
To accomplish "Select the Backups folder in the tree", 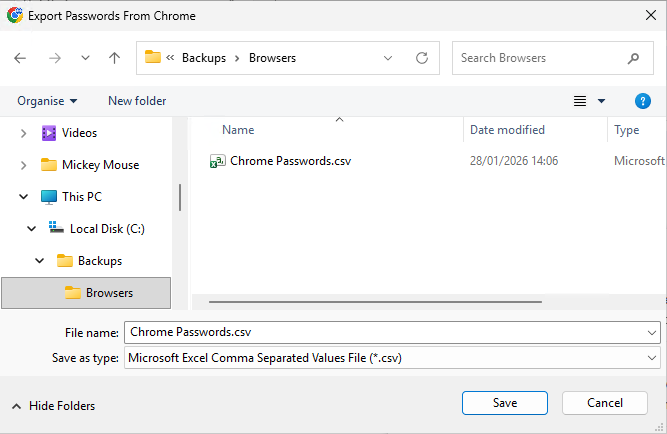I will [x=100, y=260].
